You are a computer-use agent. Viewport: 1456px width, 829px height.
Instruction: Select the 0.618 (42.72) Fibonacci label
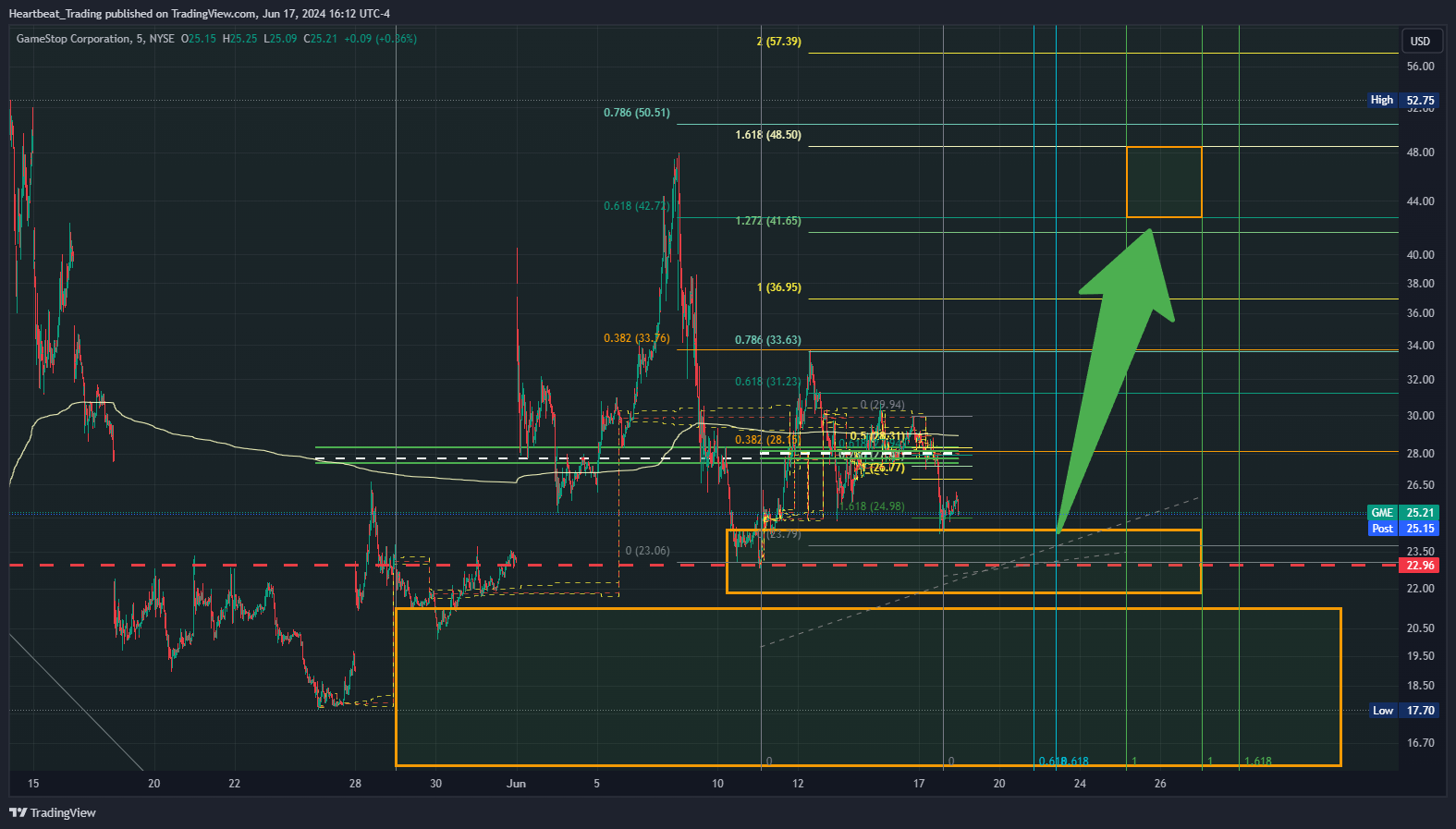click(x=637, y=206)
